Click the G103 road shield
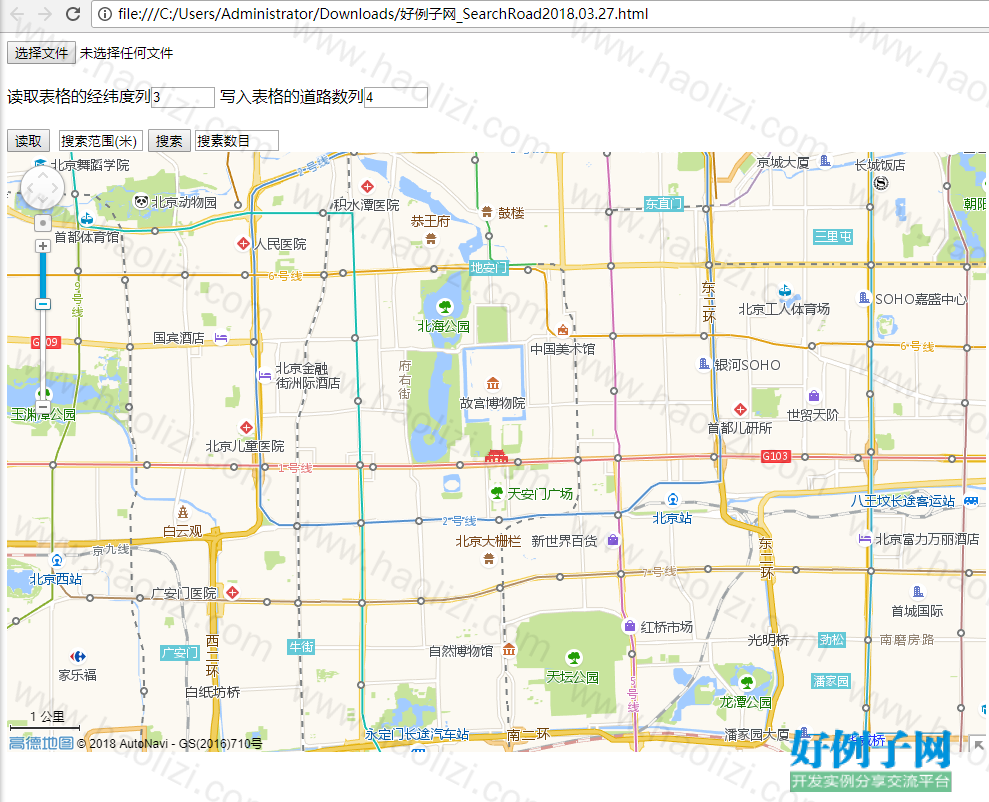 (x=775, y=456)
